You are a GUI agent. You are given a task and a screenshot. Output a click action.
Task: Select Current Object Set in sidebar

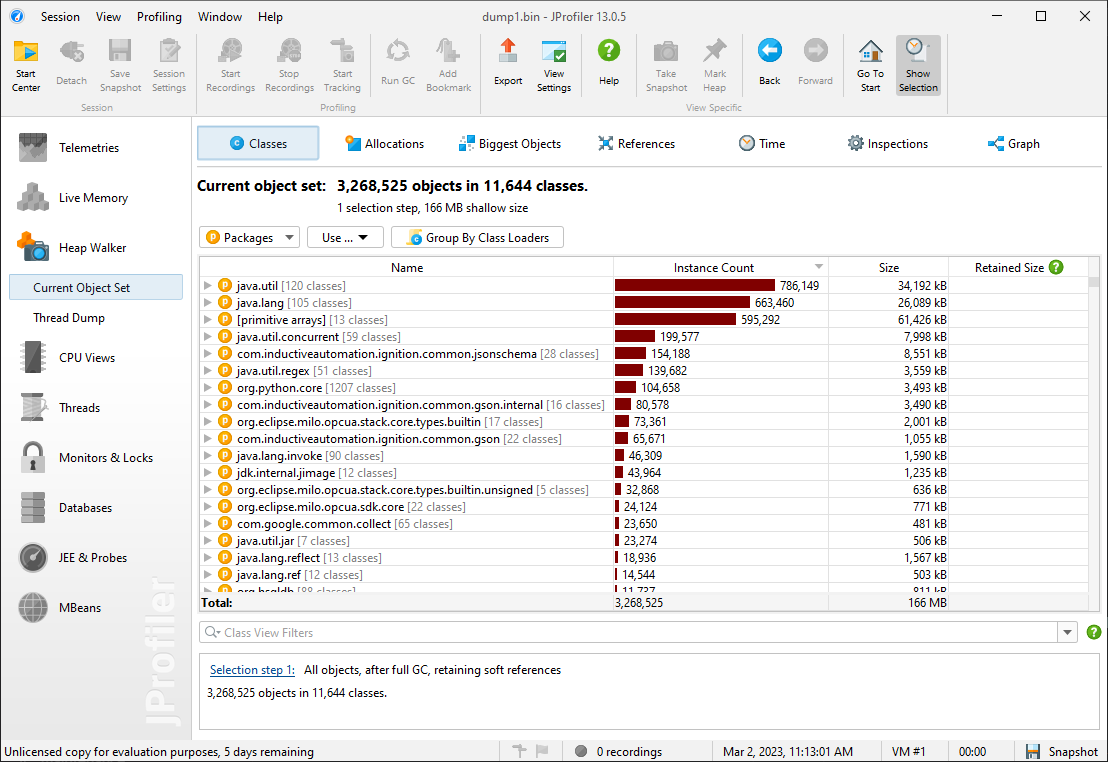click(96, 288)
